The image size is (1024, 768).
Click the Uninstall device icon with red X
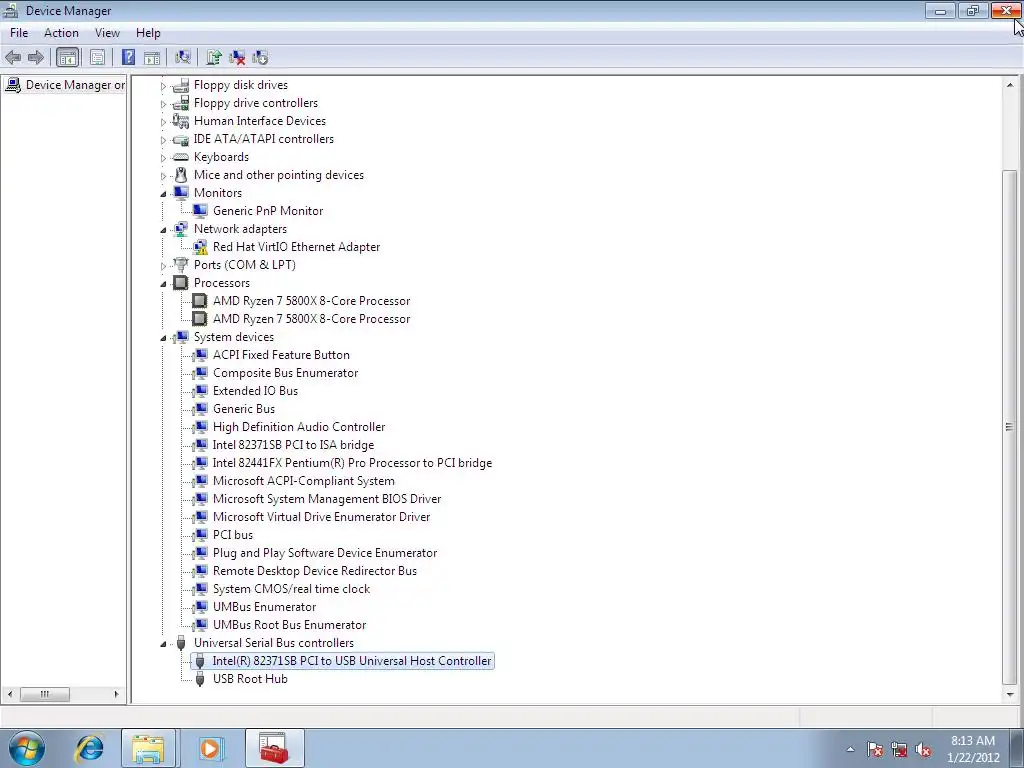click(x=237, y=57)
